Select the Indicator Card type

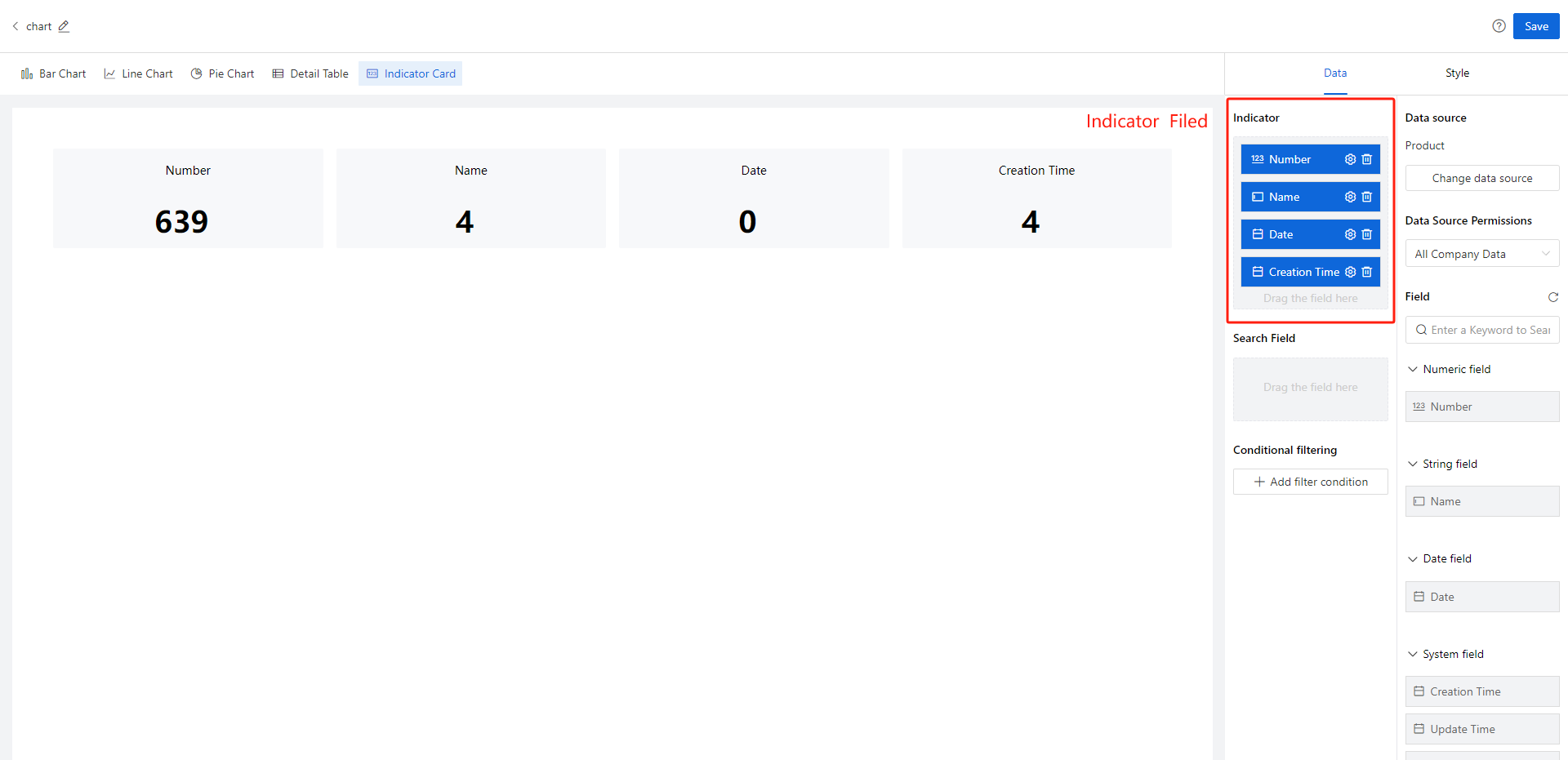click(x=411, y=73)
